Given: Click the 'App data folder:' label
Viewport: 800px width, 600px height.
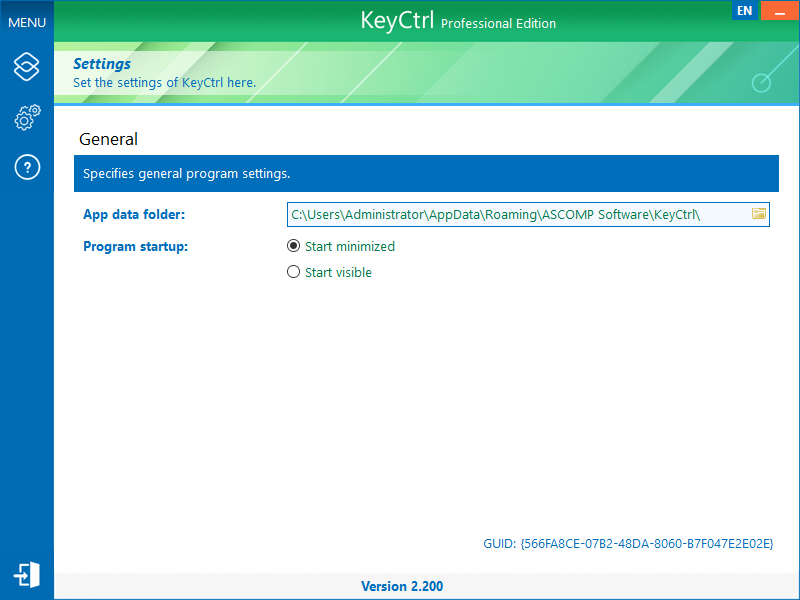Looking at the screenshot, I should pyautogui.click(x=134, y=214).
